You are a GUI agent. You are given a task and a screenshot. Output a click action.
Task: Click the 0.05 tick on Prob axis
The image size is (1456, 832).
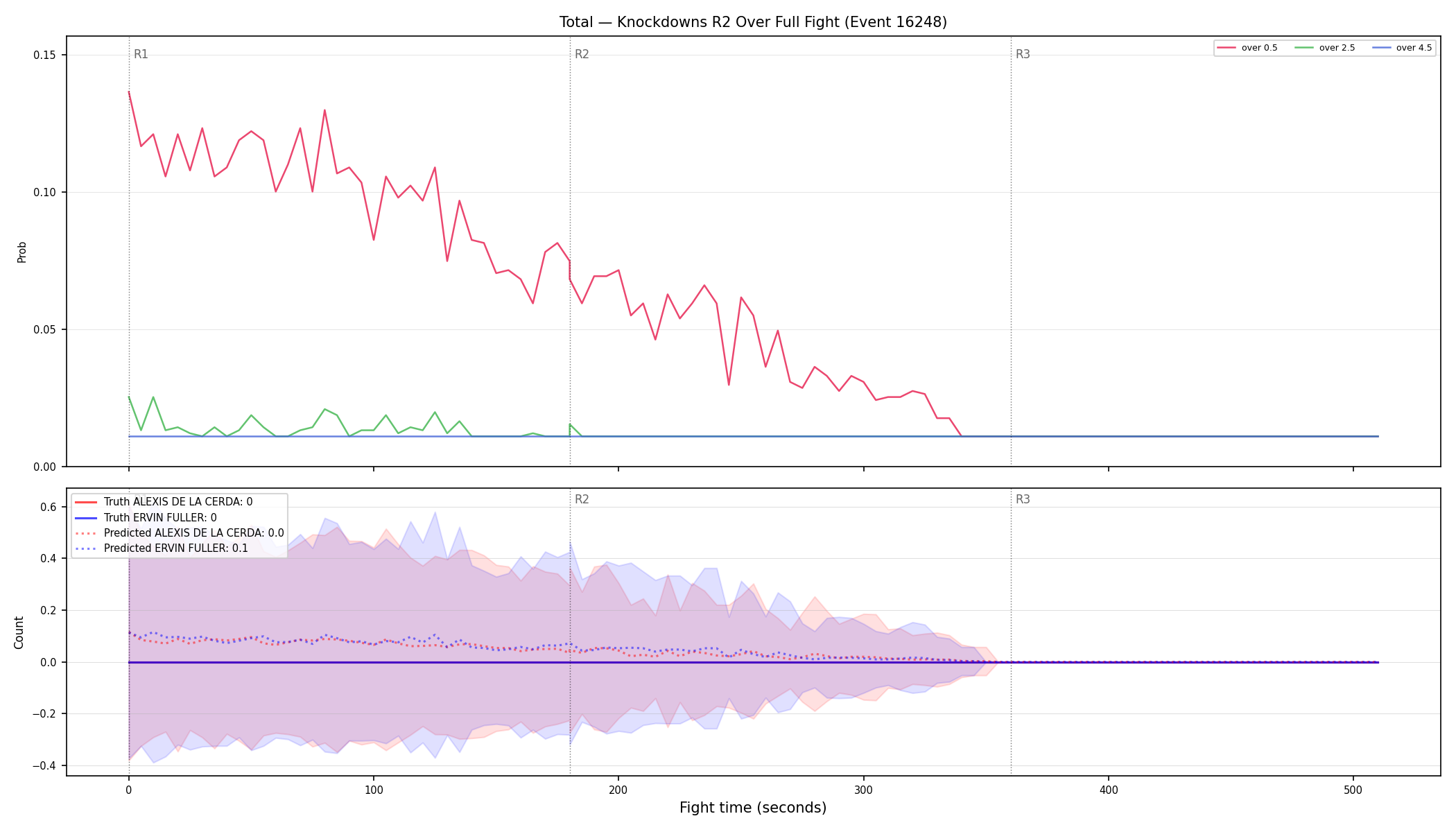point(46,330)
